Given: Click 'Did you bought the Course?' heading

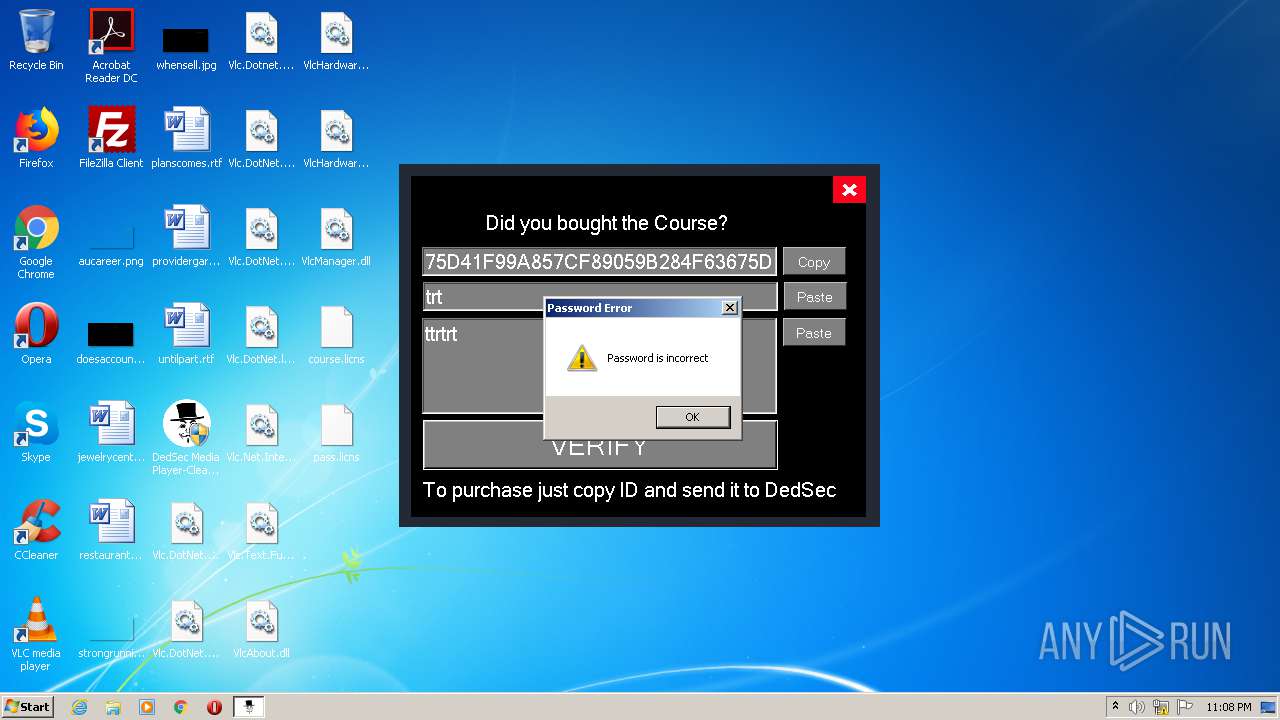Looking at the screenshot, I should [606, 223].
